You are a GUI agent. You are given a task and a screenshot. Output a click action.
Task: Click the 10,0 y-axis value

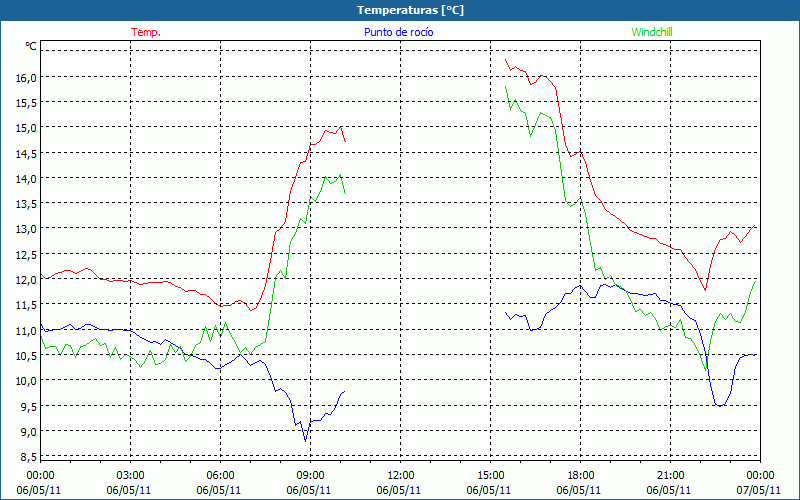tap(27, 381)
